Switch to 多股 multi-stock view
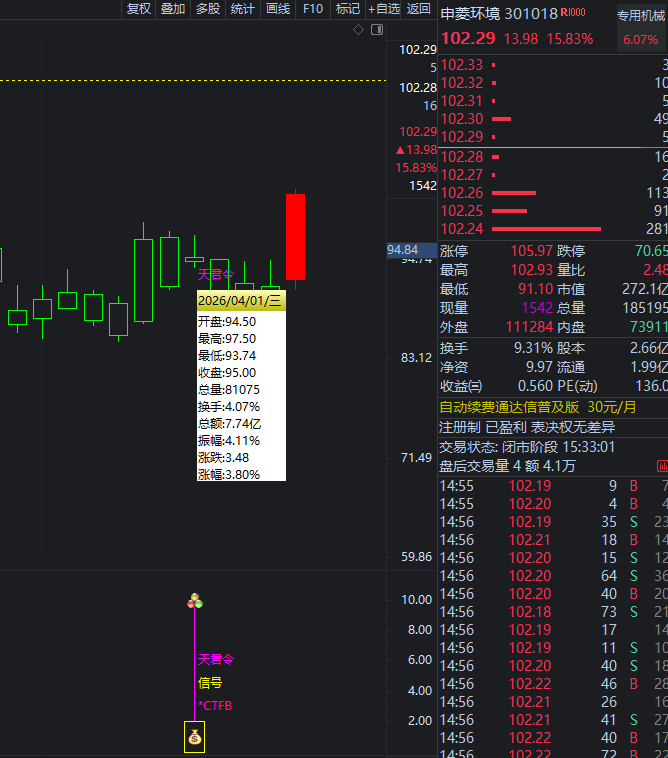Viewport: 668px width, 758px height. pyautogui.click(x=208, y=9)
